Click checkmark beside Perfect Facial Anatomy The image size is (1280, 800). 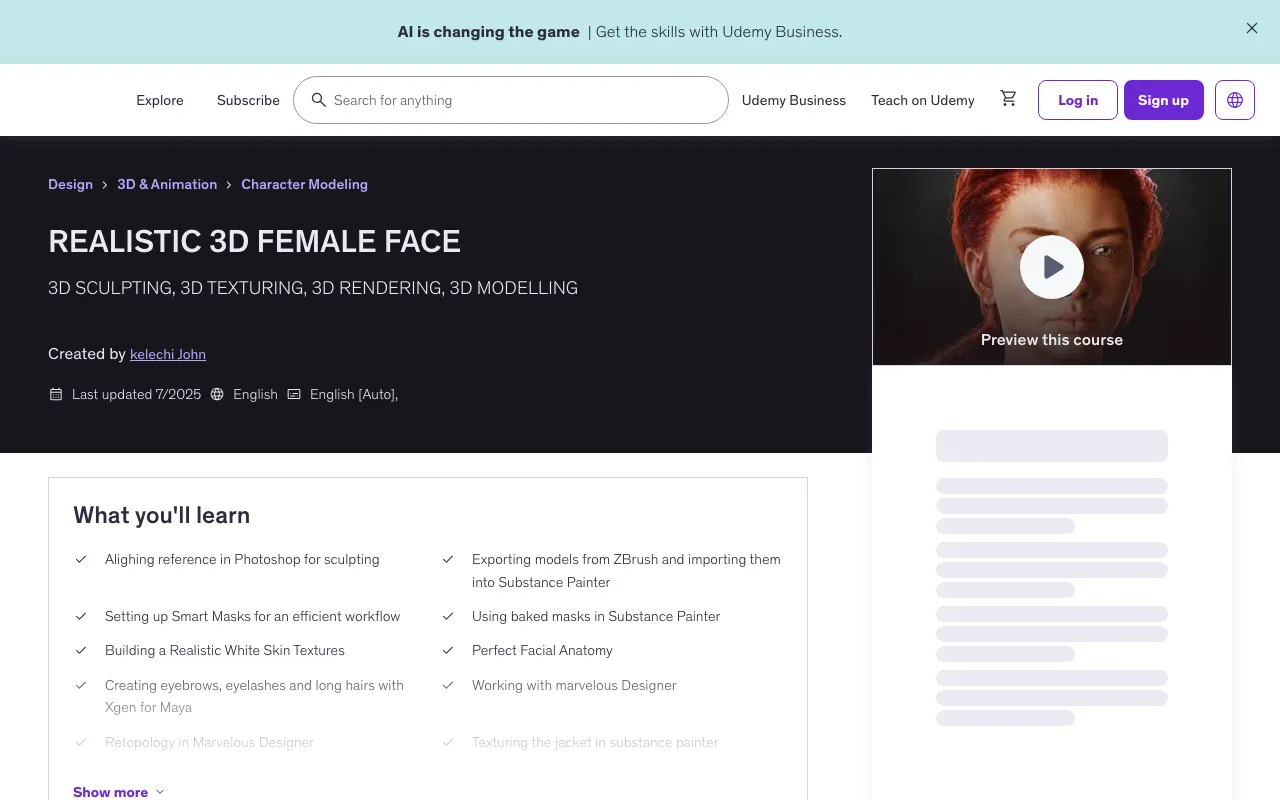point(448,650)
